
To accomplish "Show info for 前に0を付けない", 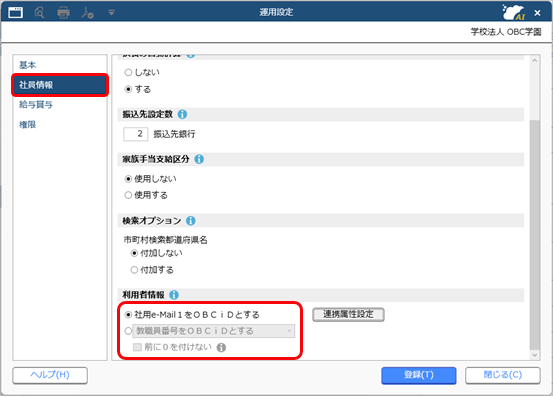I will pyautogui.click(x=221, y=348).
